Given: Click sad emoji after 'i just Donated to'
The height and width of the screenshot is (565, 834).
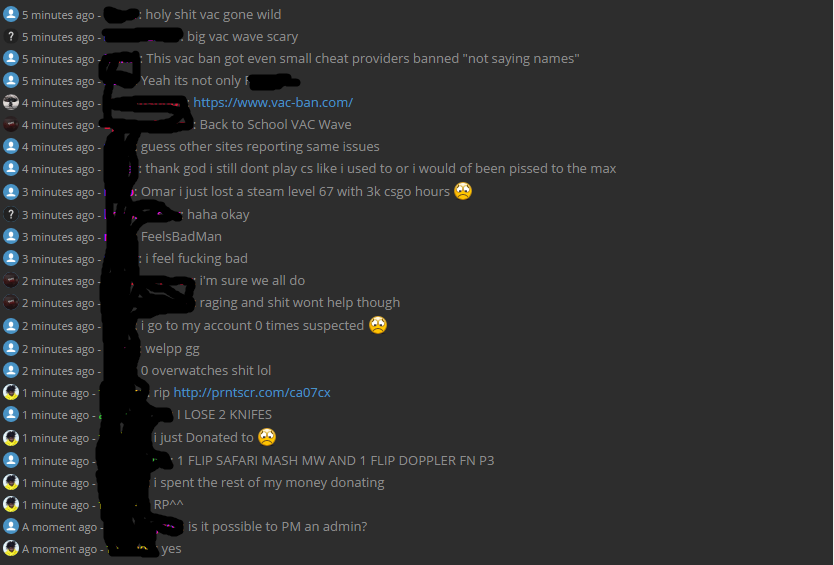Looking at the screenshot, I should point(267,437).
